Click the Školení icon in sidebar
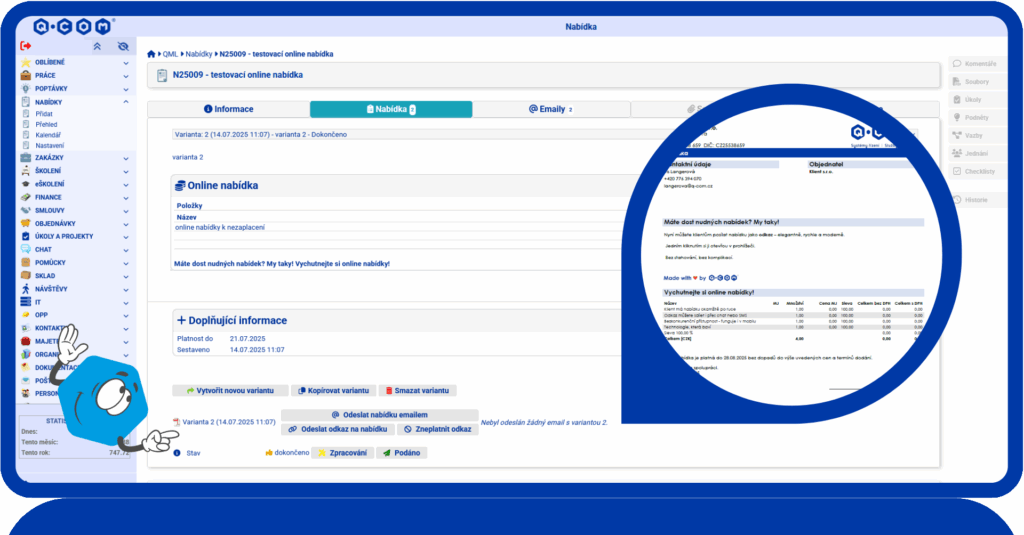The height and width of the screenshot is (535, 1024). coord(25,170)
